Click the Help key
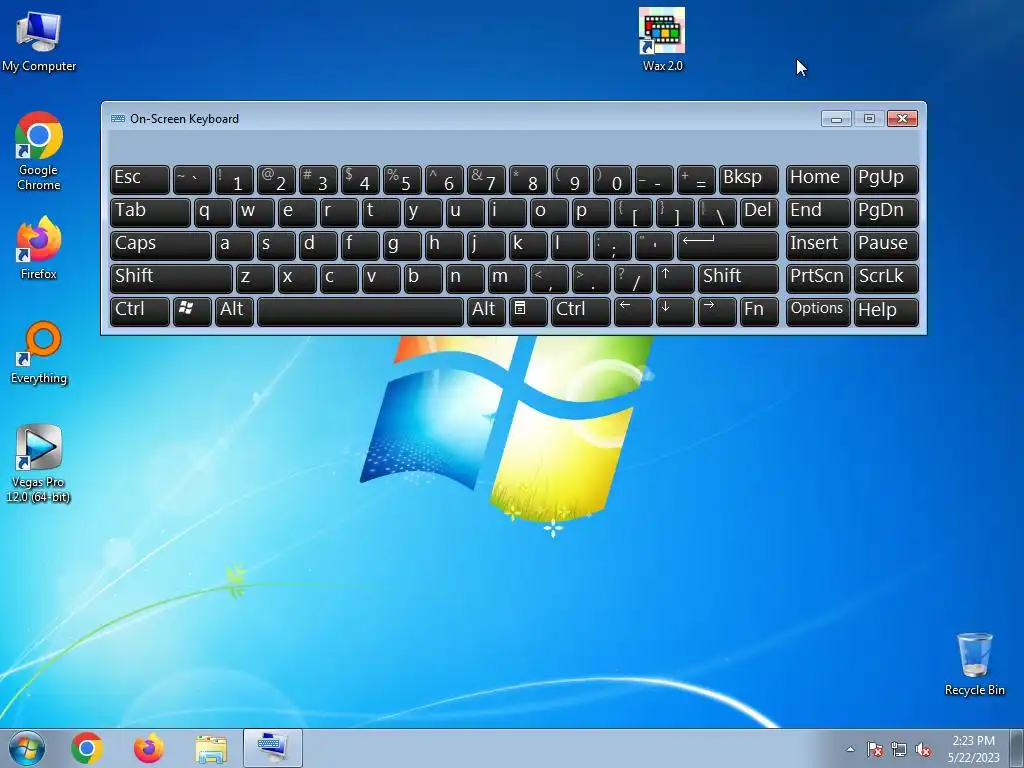The image size is (1024, 768). click(x=886, y=312)
